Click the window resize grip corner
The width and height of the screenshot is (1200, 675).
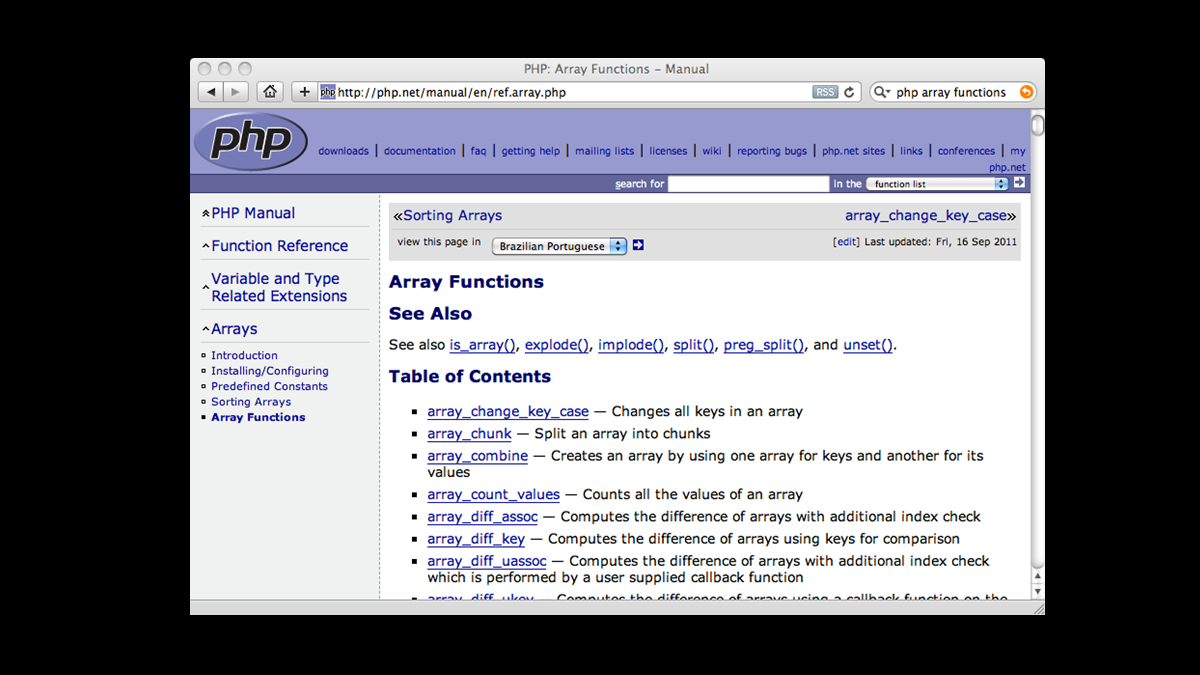1038,607
